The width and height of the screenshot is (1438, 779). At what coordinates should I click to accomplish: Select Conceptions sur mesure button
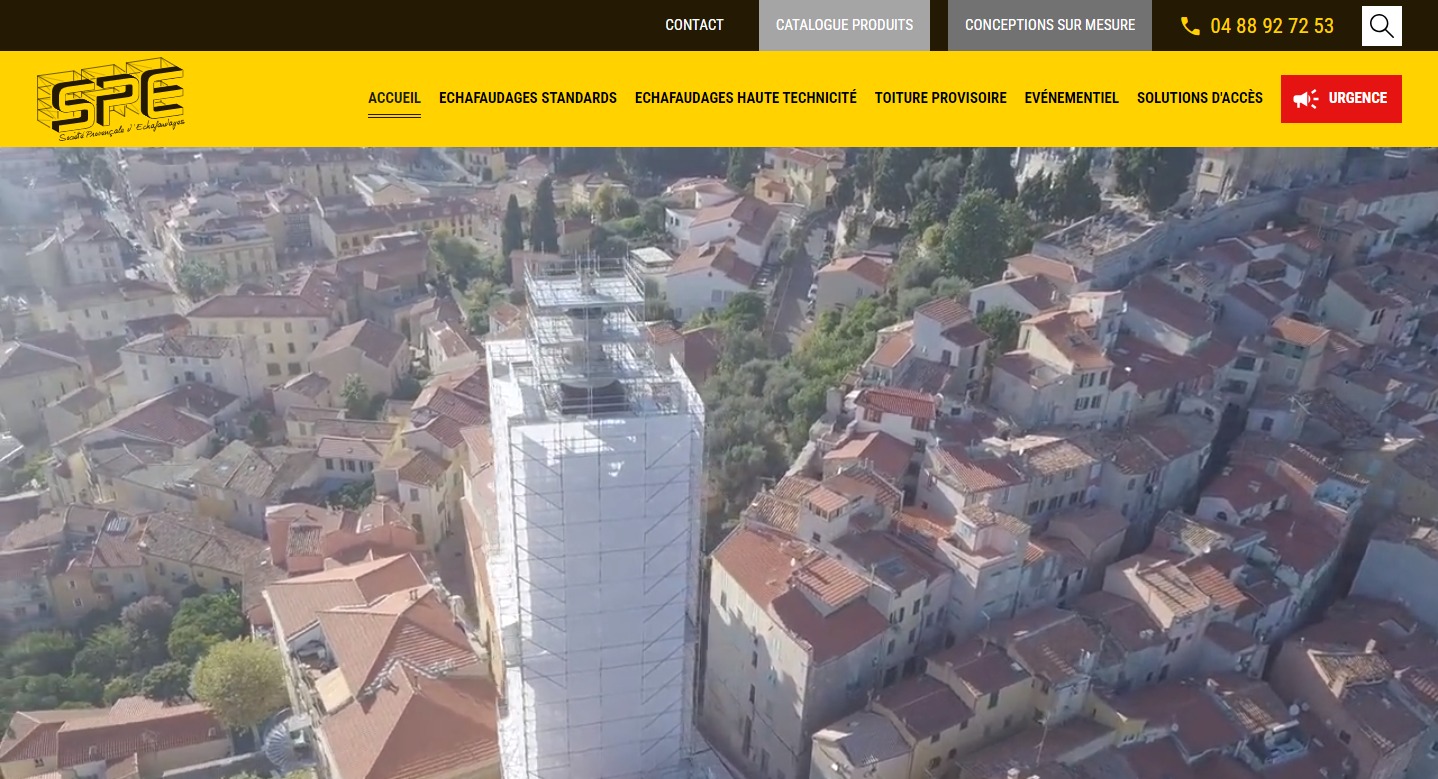[x=1049, y=25]
